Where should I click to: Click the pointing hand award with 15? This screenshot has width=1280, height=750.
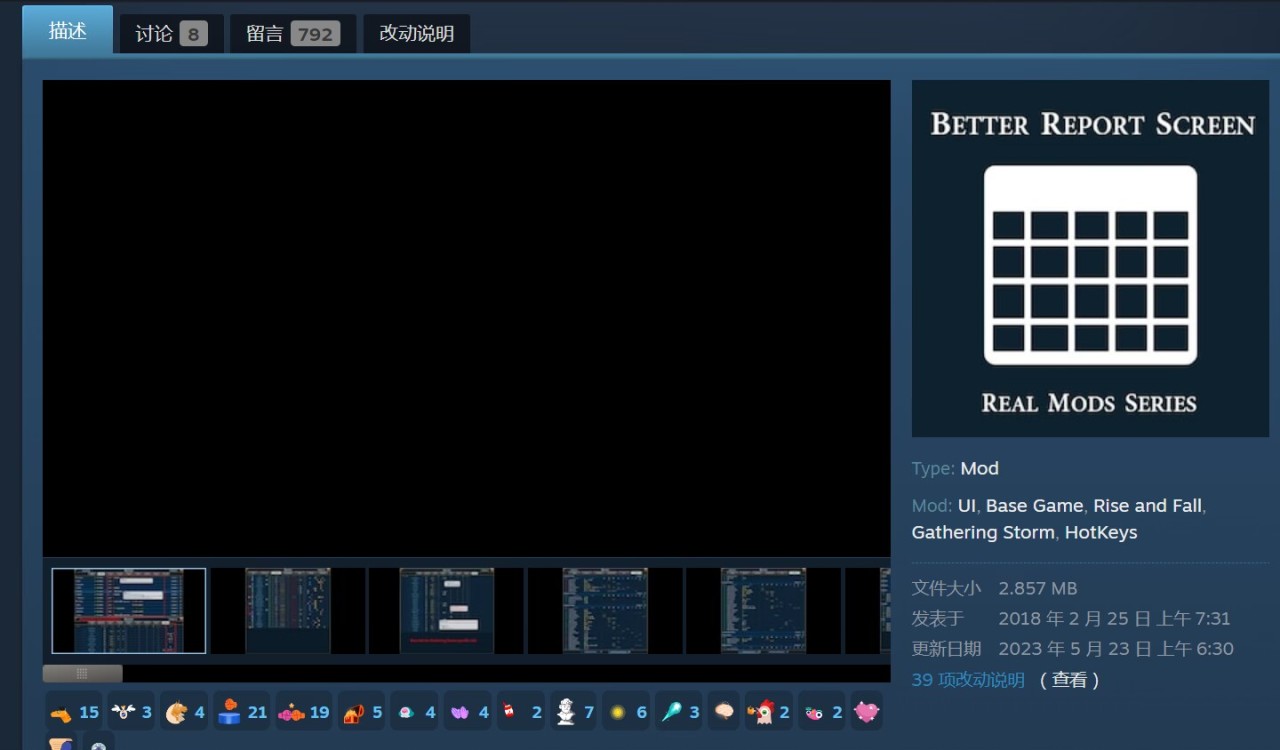coord(74,712)
